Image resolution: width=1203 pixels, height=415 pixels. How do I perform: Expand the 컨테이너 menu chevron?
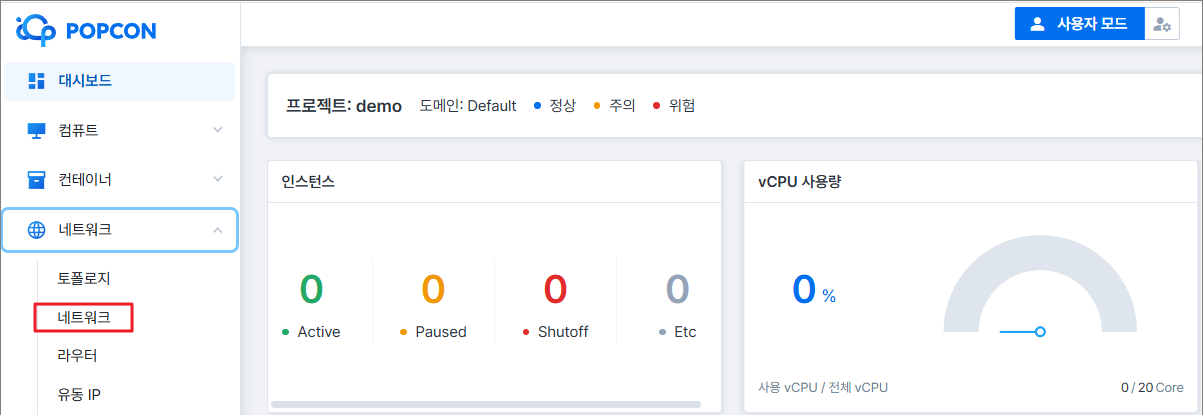click(x=218, y=180)
